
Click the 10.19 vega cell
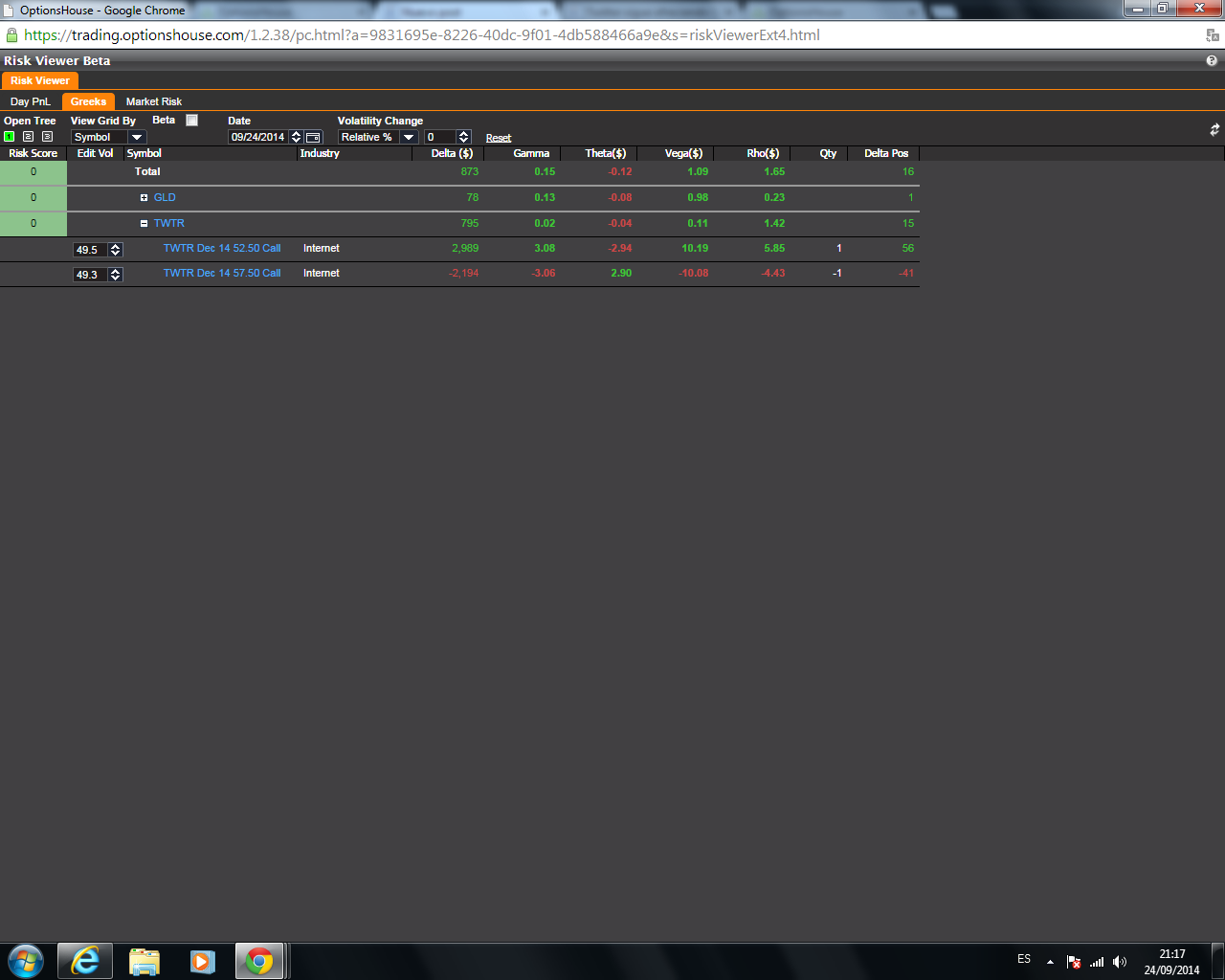(695, 248)
